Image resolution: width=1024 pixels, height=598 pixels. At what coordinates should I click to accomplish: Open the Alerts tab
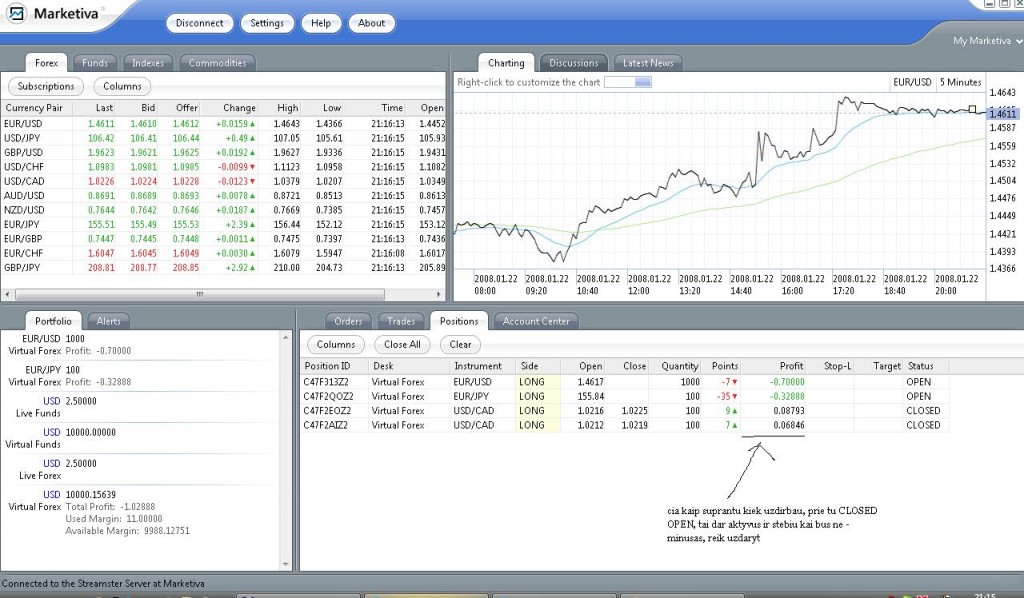(x=108, y=321)
